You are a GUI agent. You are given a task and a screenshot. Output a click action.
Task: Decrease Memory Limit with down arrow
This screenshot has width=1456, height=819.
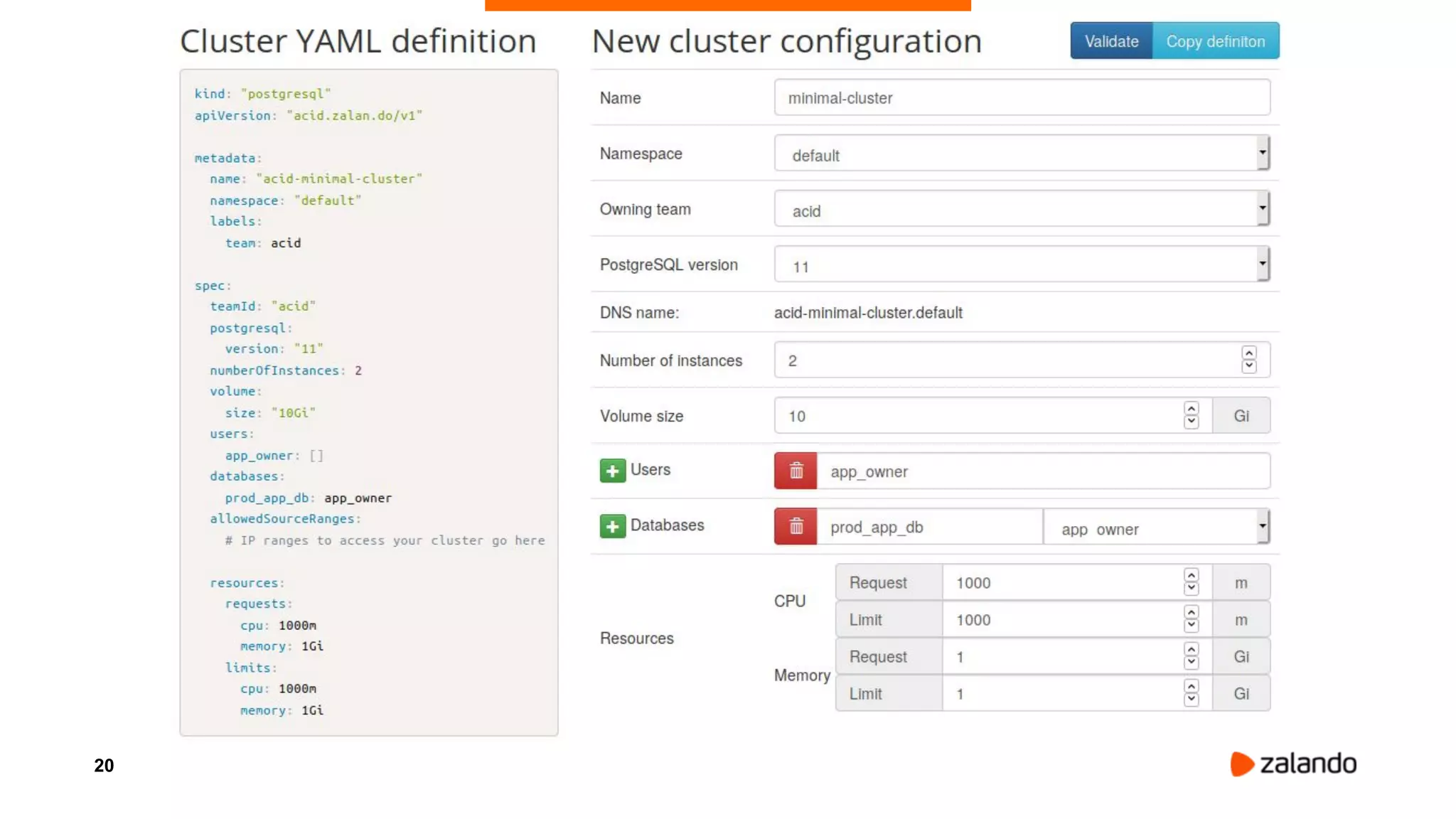click(x=1191, y=700)
